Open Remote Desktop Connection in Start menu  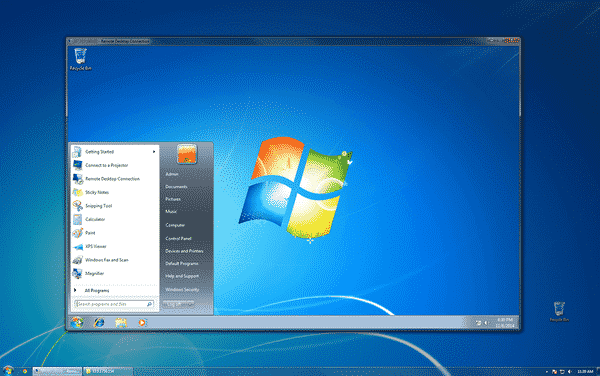(114, 179)
